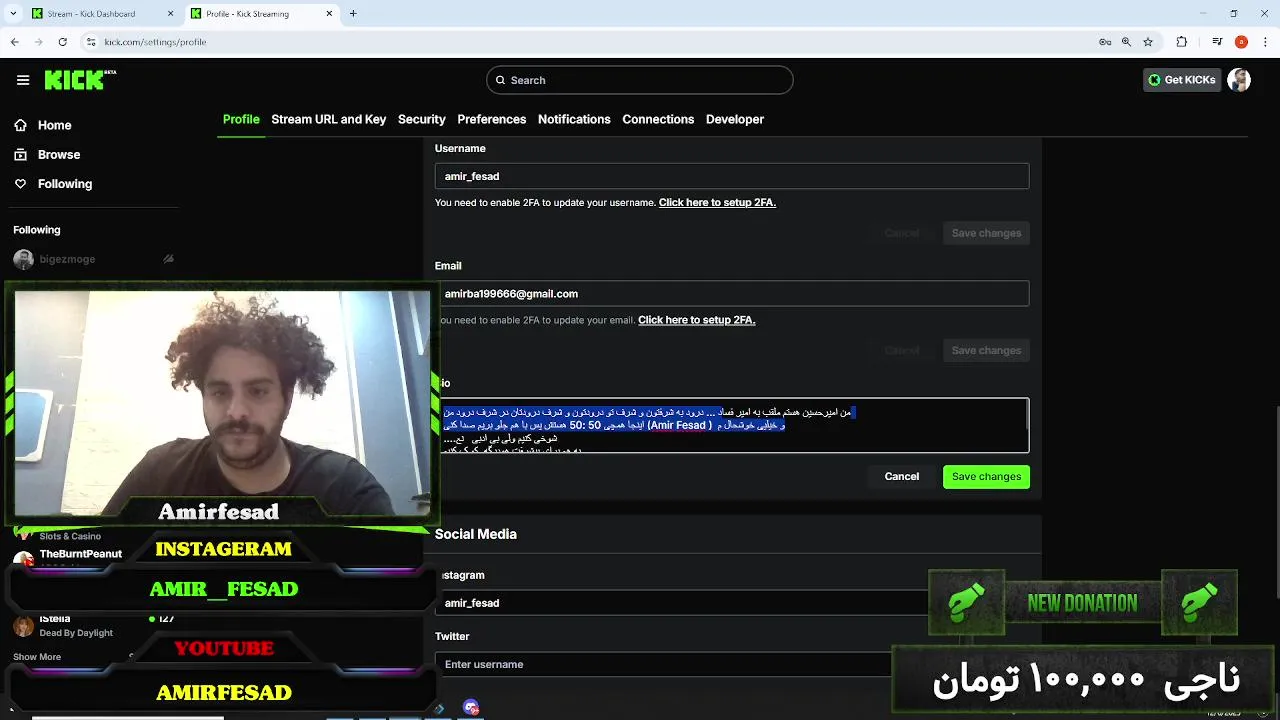Screen dimensions: 1280x720
Task: Click setup 2FA link under Email
Action: pyautogui.click(x=696, y=320)
